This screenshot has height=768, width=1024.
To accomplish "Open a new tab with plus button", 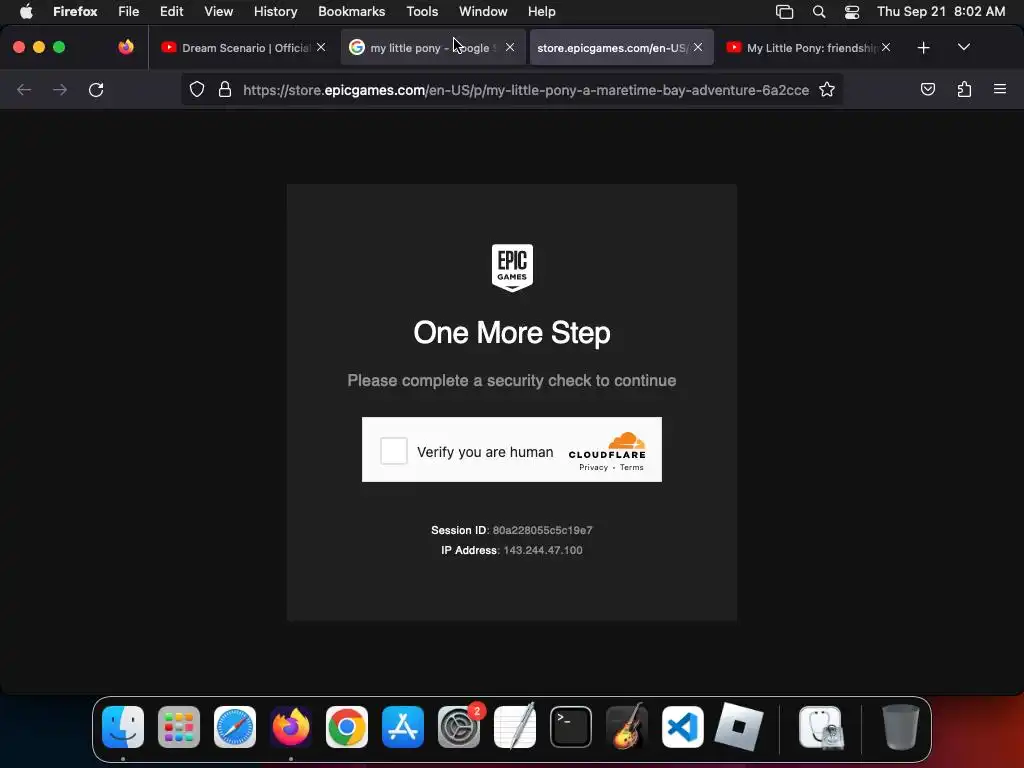I will click(x=923, y=48).
